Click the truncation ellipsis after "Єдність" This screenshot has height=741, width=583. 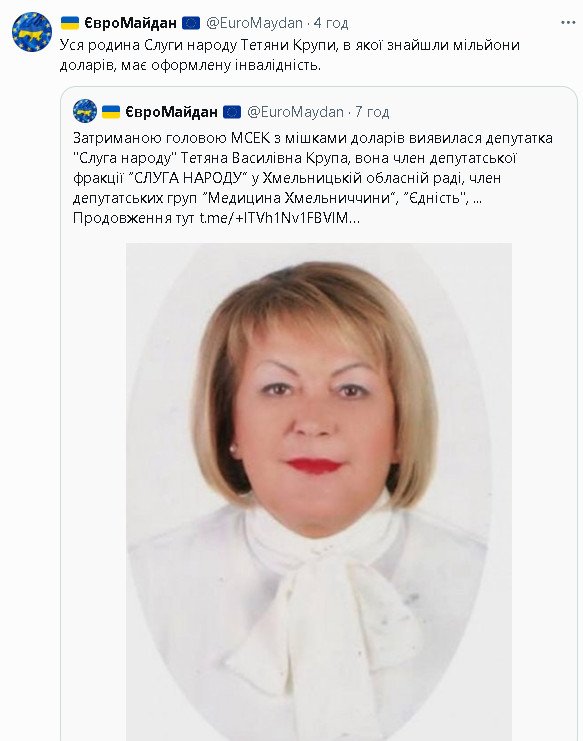pos(477,198)
